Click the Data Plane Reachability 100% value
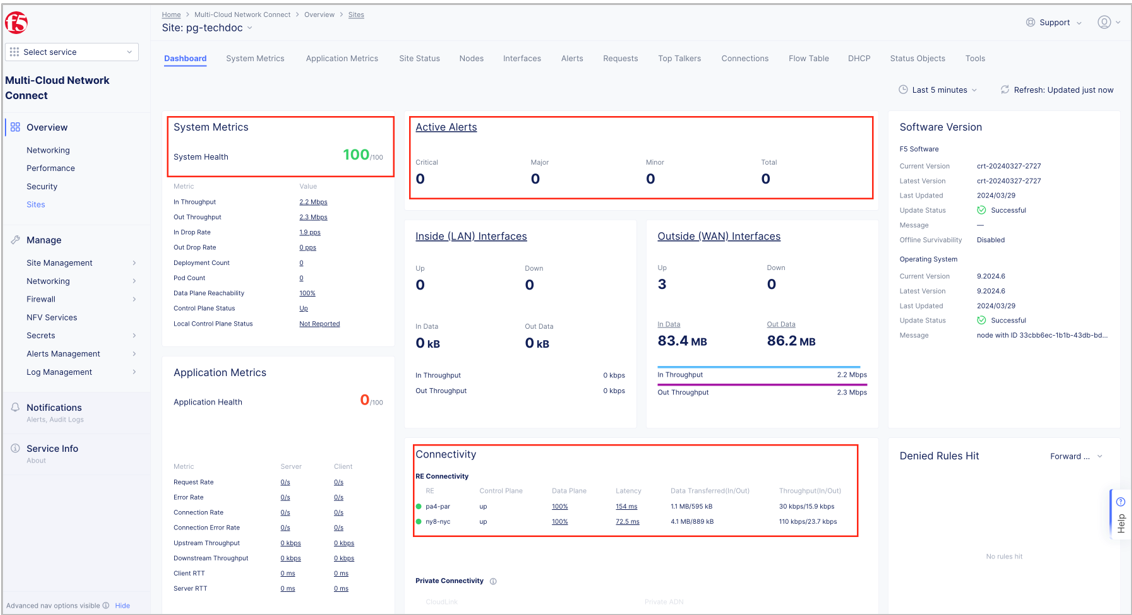1132x615 pixels. 307,293
